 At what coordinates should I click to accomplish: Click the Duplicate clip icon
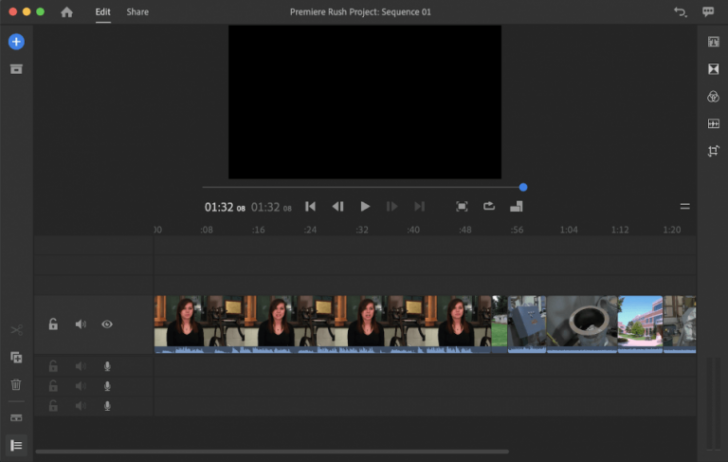tap(16, 358)
